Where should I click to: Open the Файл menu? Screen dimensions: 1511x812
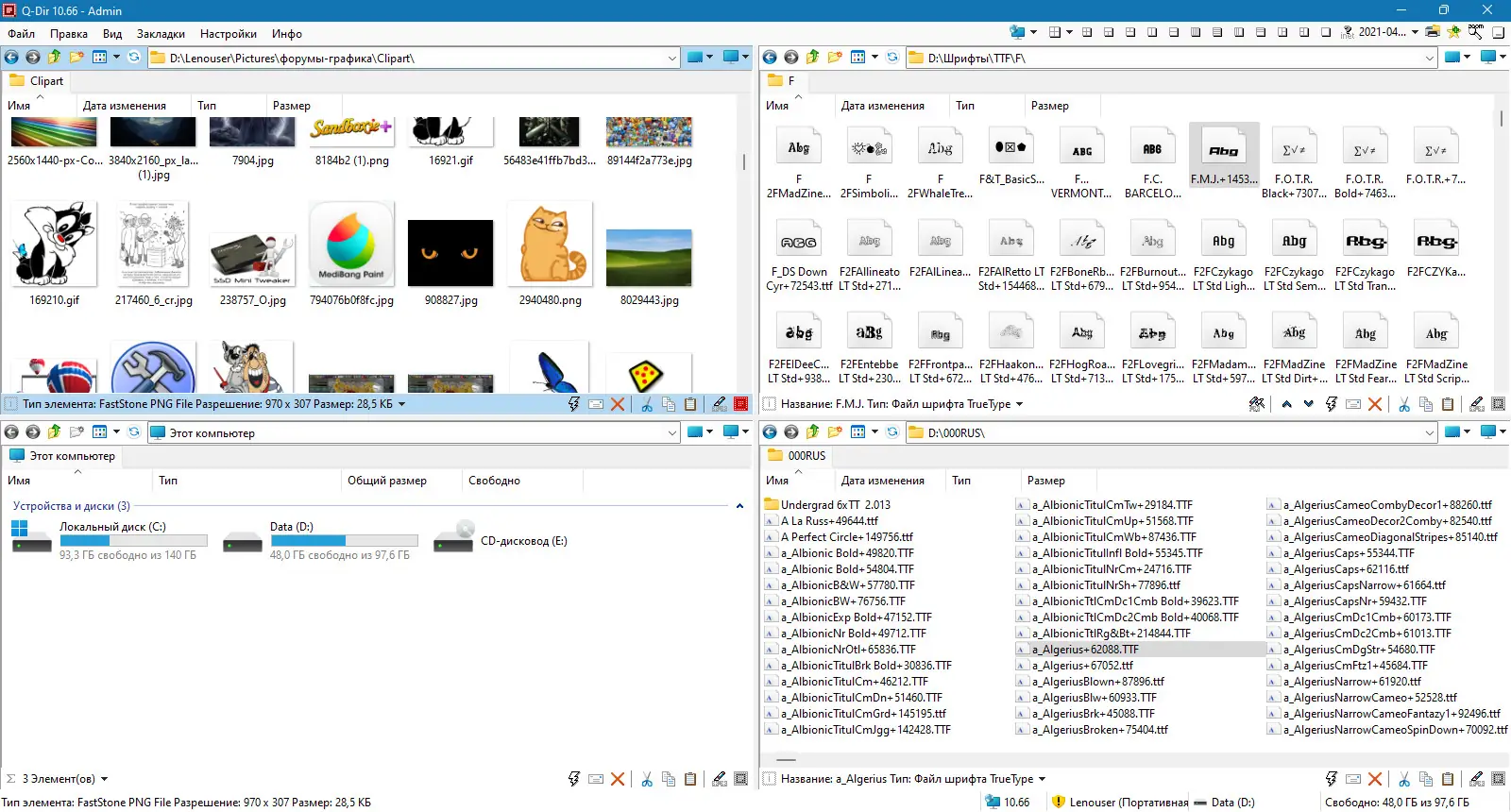click(x=22, y=34)
